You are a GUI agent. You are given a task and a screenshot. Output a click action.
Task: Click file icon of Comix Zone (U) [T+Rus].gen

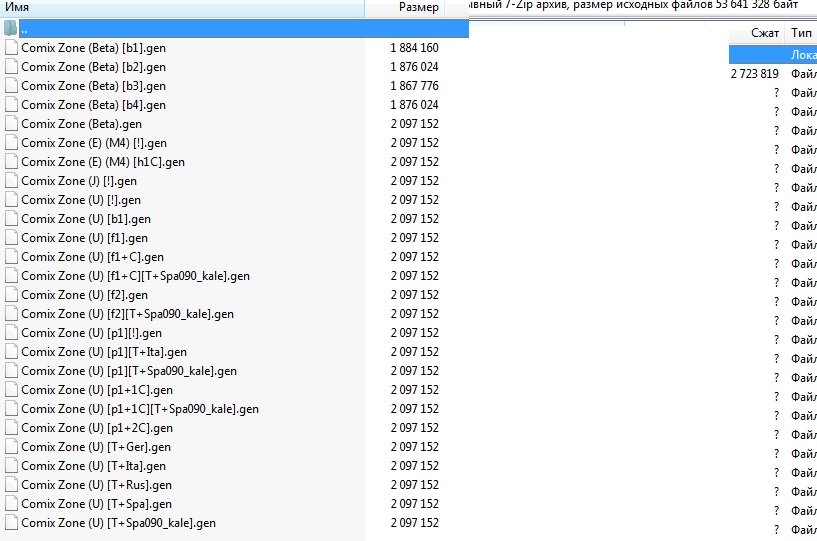click(11, 485)
